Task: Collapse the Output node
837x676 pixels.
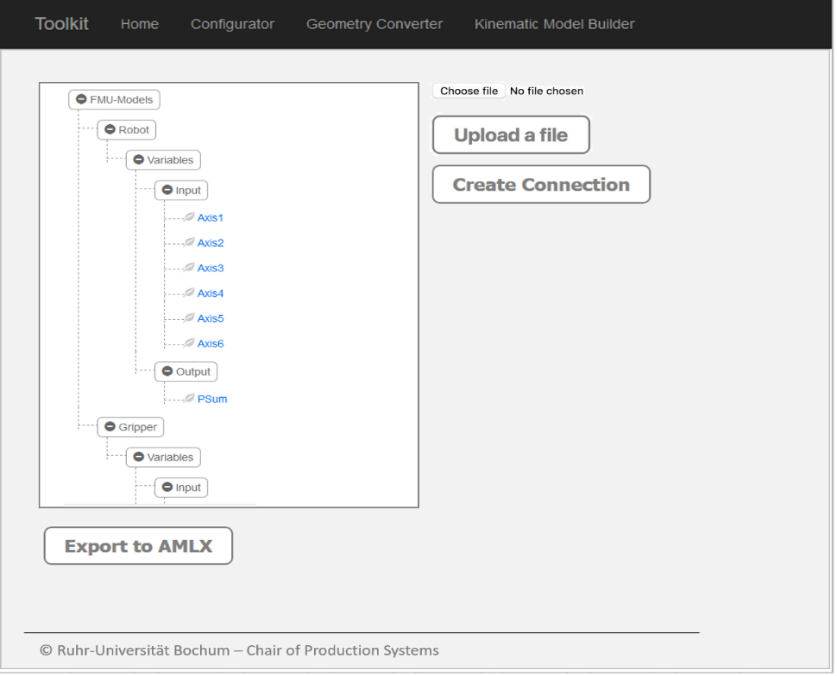Action: (167, 371)
